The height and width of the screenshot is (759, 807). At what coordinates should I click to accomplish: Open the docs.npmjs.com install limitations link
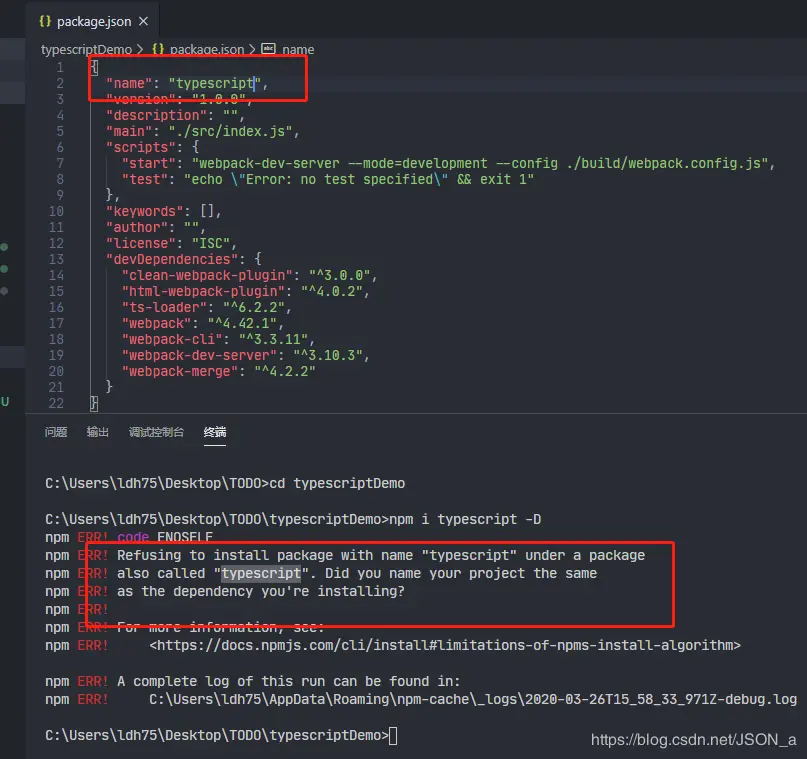coord(445,645)
